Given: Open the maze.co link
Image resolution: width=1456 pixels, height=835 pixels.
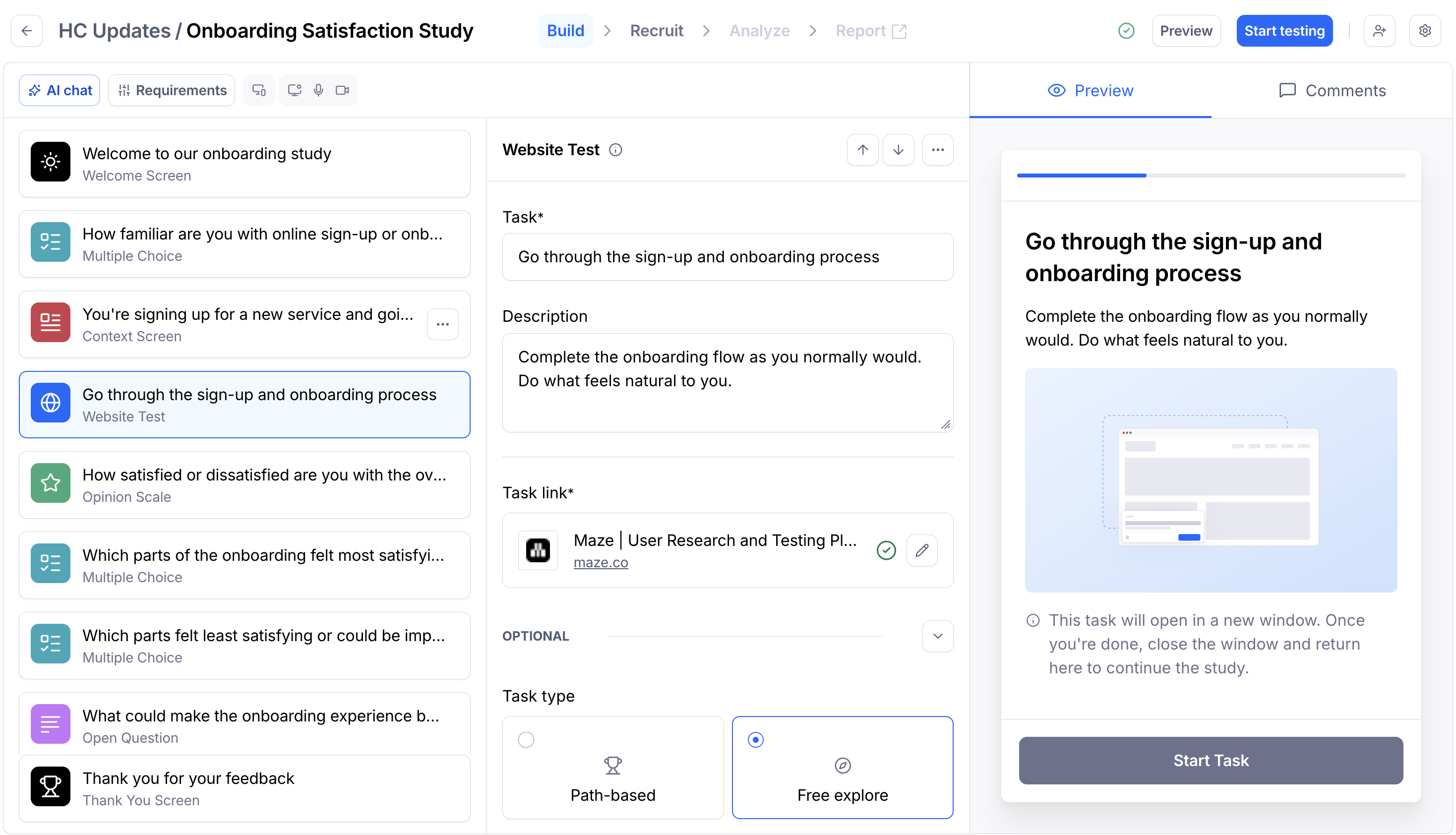Looking at the screenshot, I should (601, 562).
